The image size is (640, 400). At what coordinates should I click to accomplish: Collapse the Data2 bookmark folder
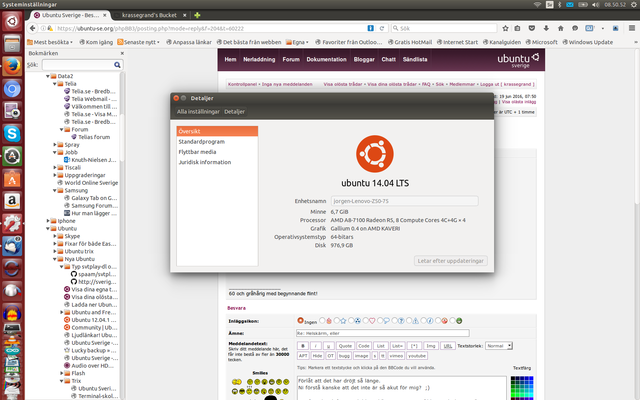[48, 76]
